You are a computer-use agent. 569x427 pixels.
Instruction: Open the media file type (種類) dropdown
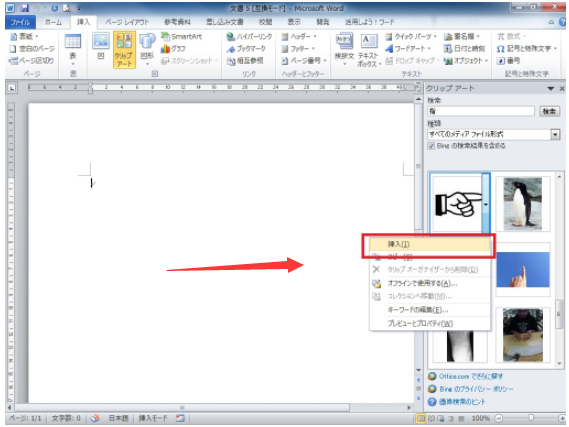click(x=555, y=135)
